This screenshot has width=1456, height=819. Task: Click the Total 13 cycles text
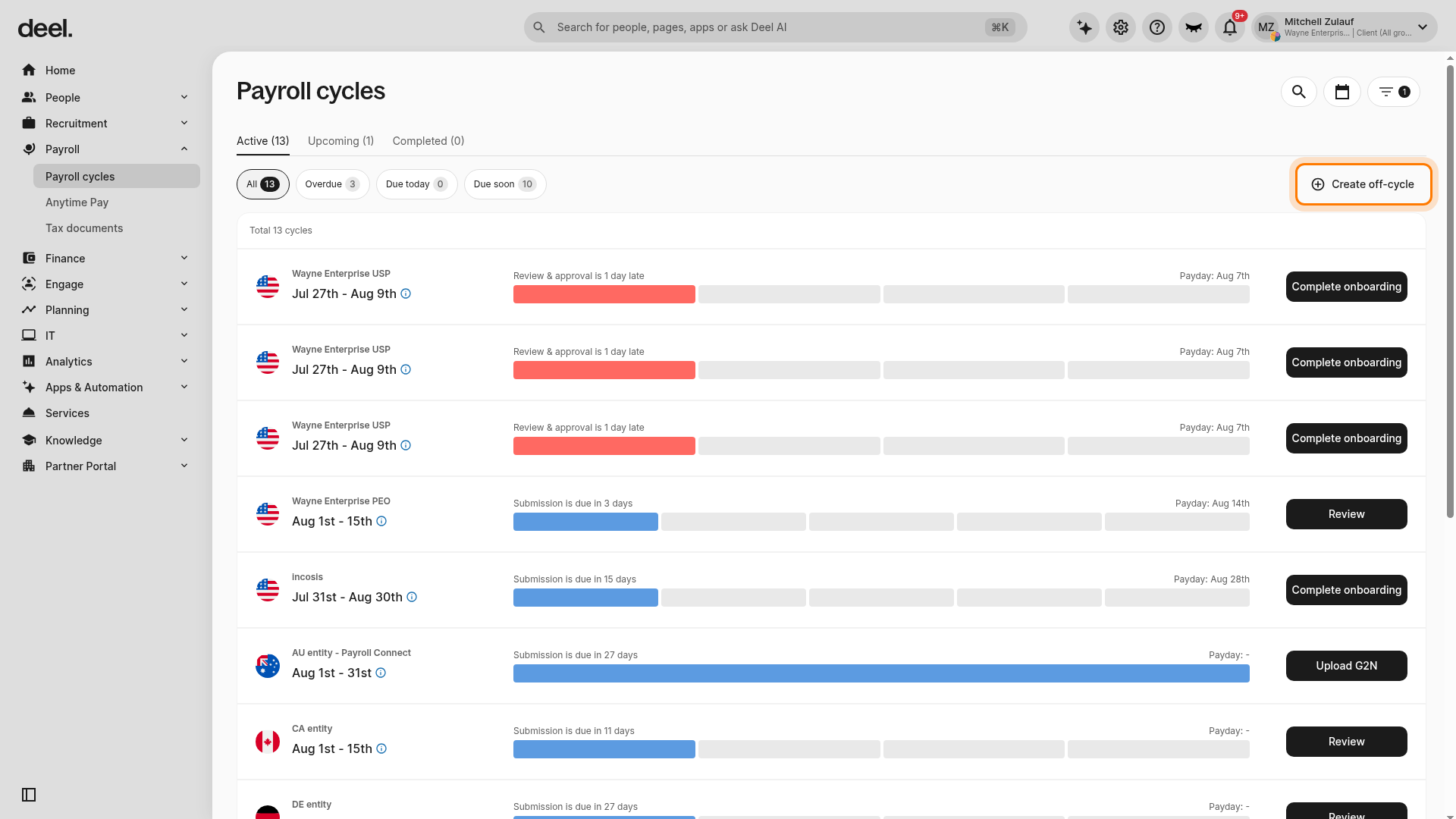point(281,231)
